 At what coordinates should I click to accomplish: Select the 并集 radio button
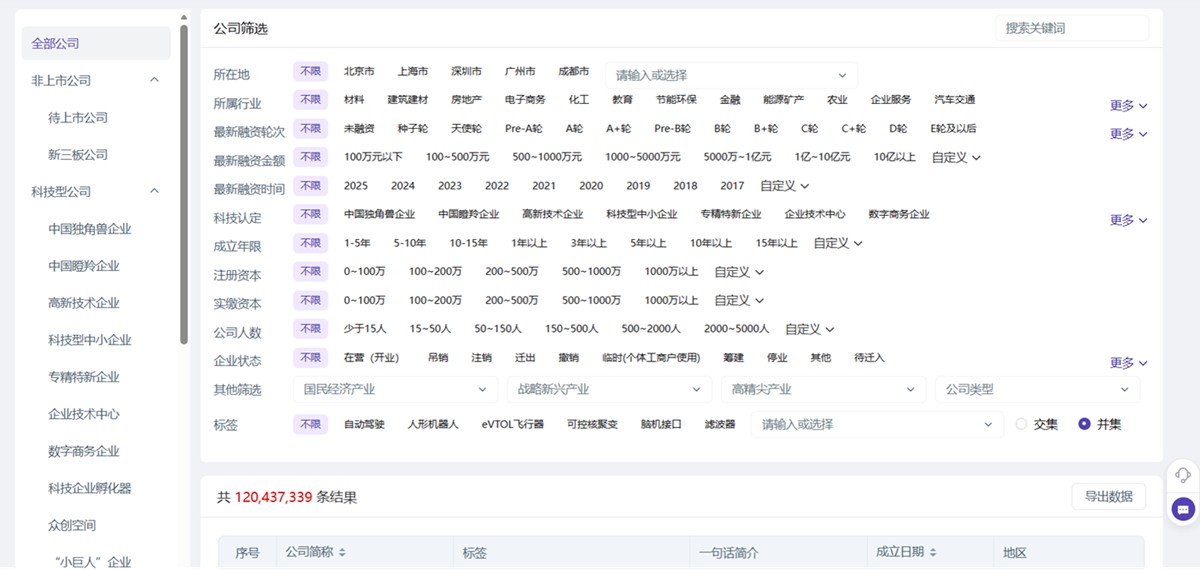(1084, 424)
